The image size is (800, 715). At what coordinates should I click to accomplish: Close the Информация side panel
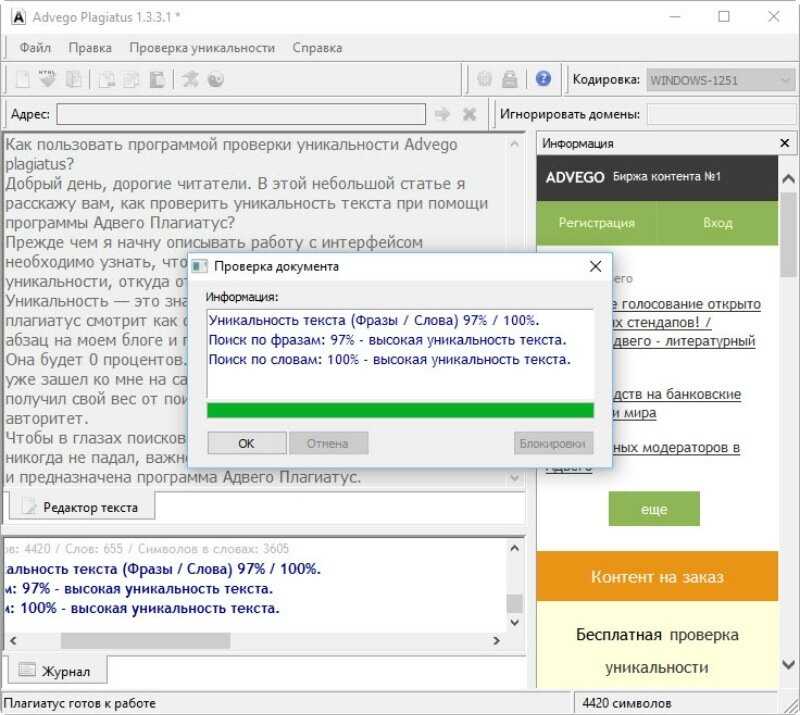coord(785,143)
